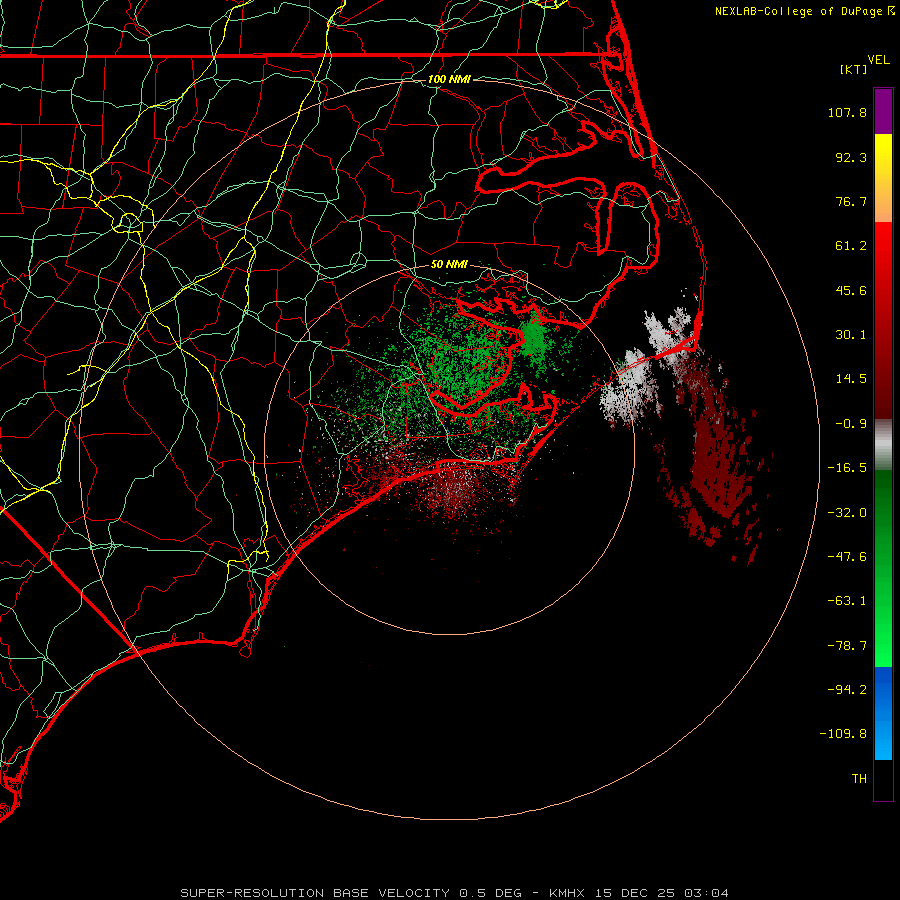Select the -47.6 legend value

847,557
